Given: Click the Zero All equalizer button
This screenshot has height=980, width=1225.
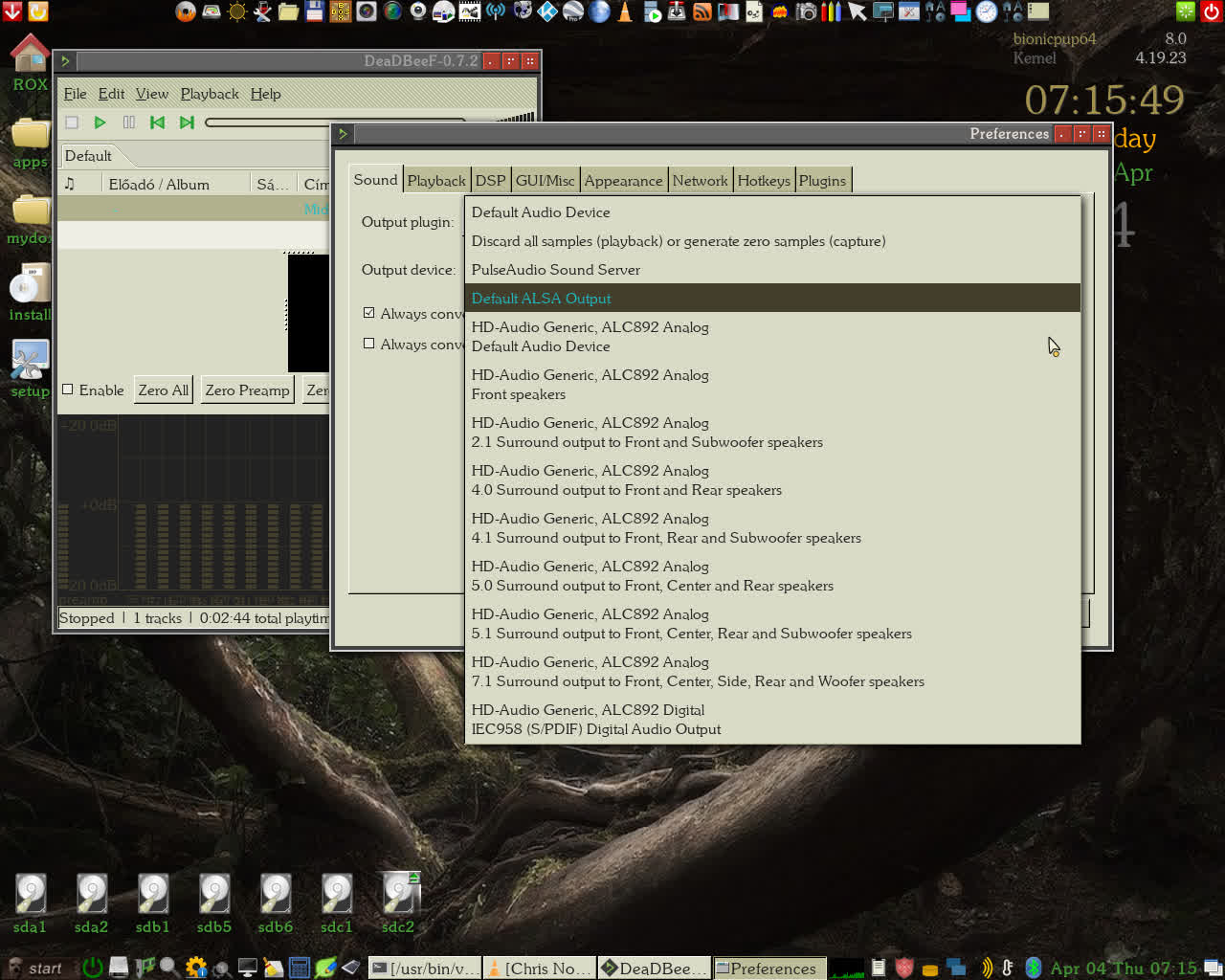Looking at the screenshot, I should click(x=164, y=390).
